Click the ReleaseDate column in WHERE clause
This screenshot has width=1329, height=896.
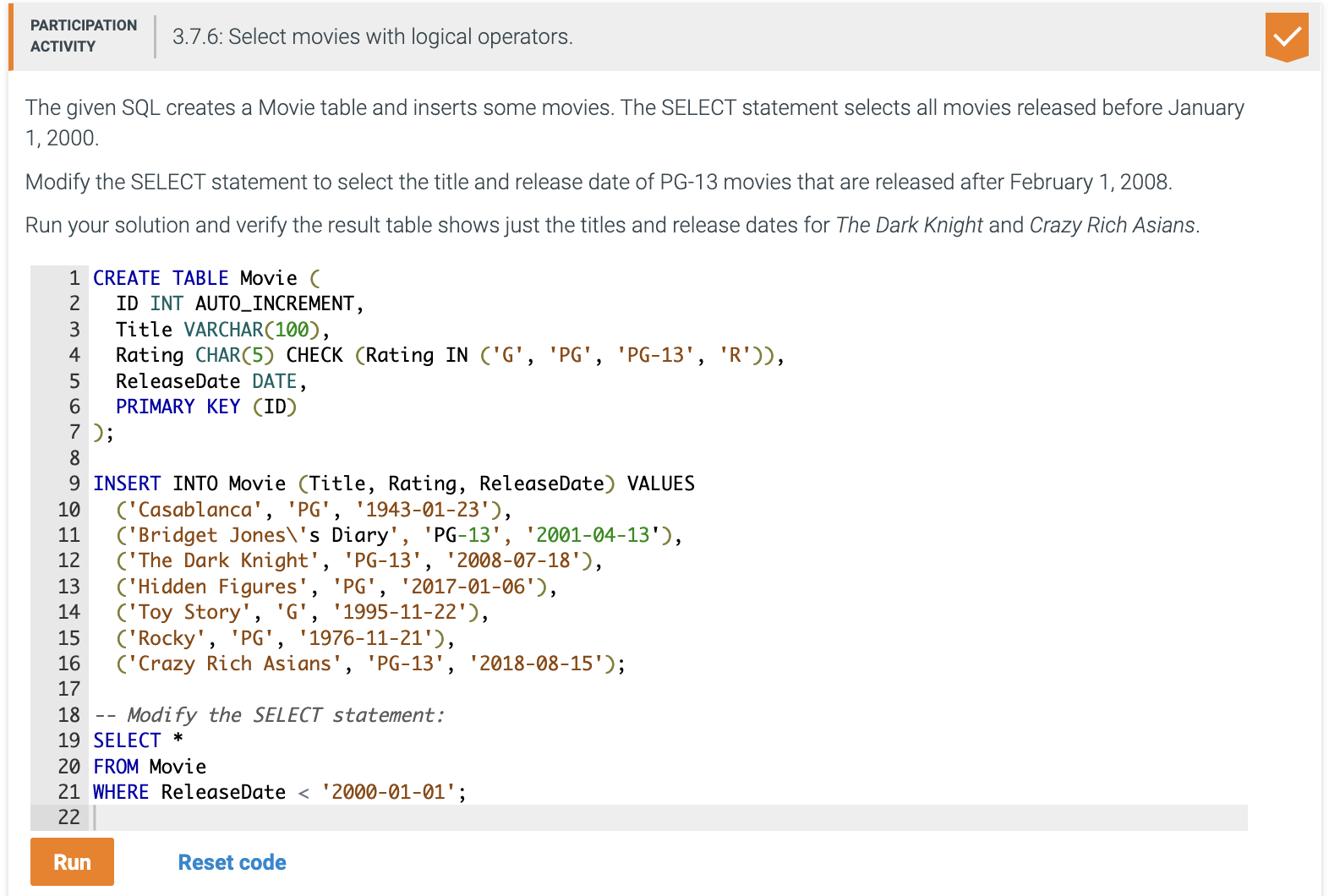(x=223, y=792)
